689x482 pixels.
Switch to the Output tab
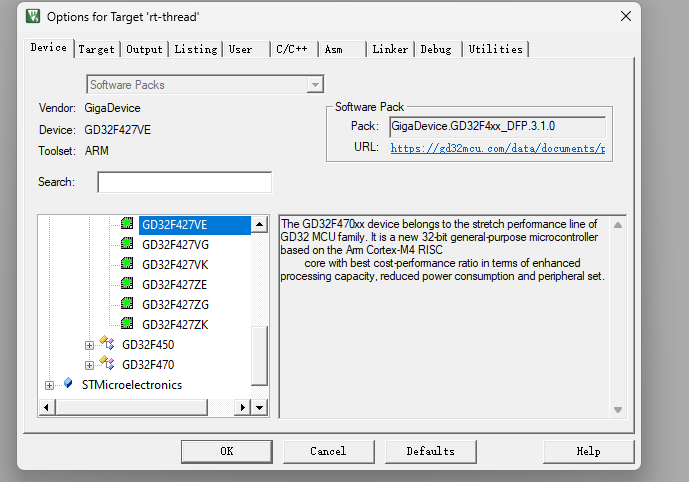tap(144, 49)
